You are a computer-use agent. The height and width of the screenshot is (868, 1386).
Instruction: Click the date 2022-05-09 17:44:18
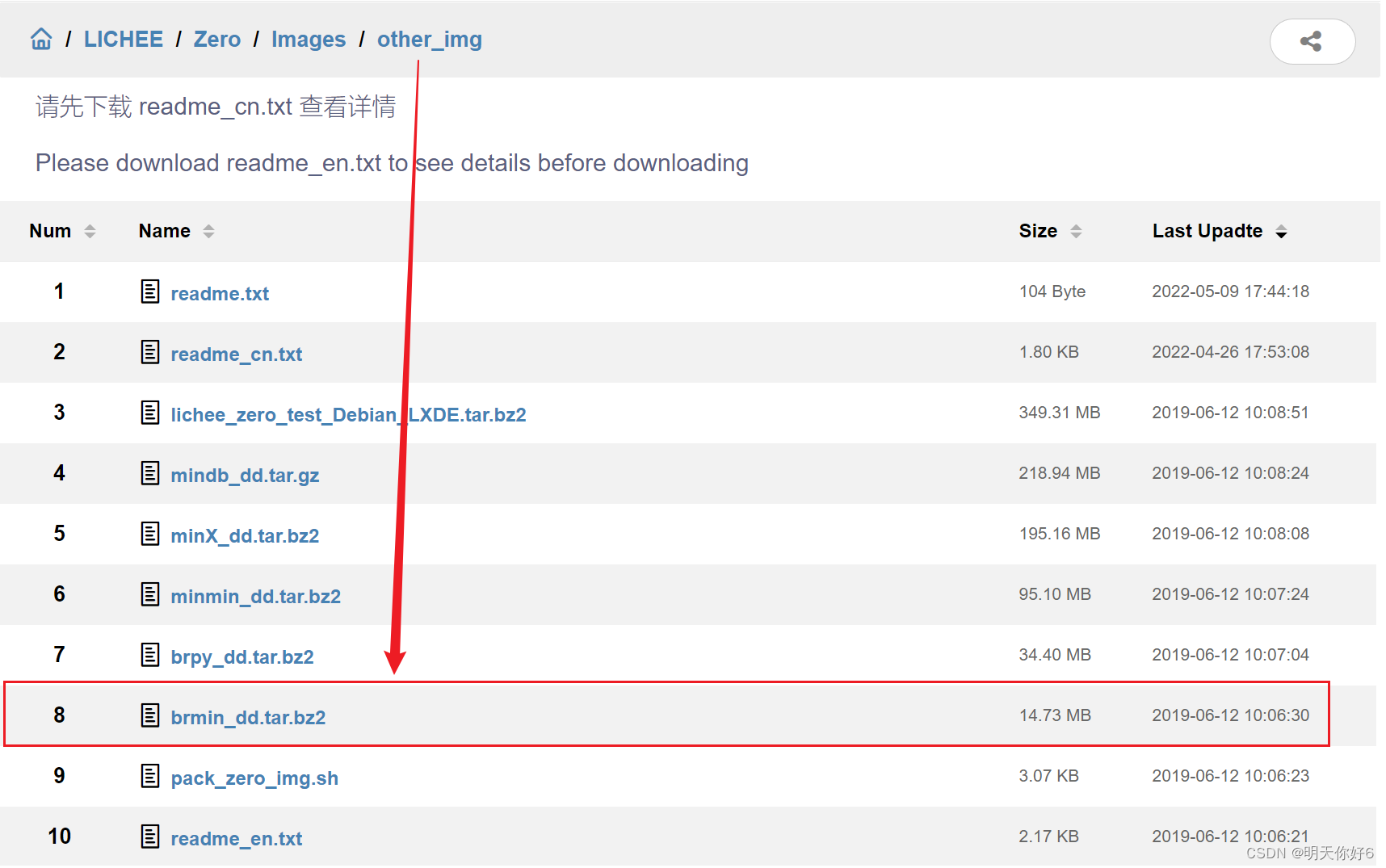point(1231,291)
